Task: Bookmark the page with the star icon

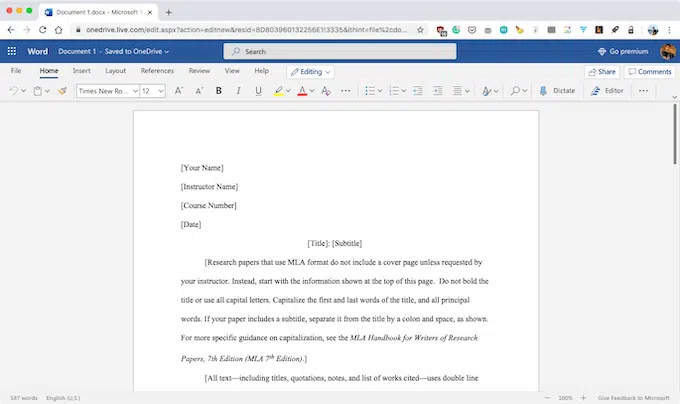Action: coord(420,29)
